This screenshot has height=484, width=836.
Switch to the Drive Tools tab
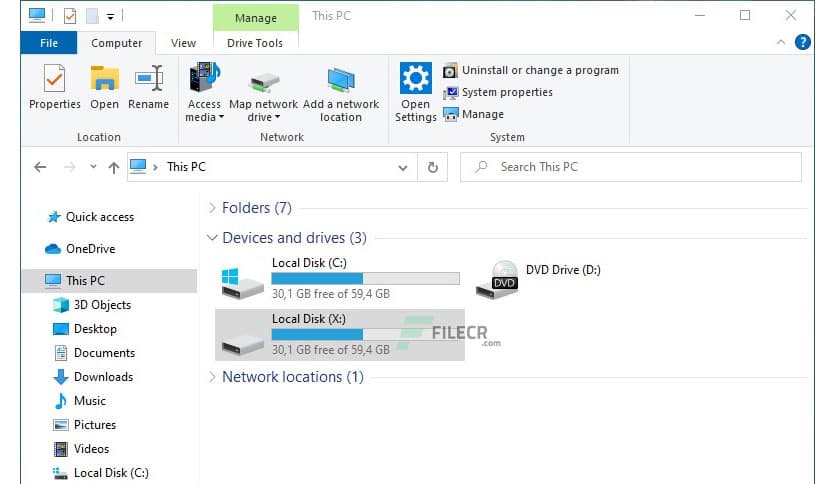tap(255, 43)
